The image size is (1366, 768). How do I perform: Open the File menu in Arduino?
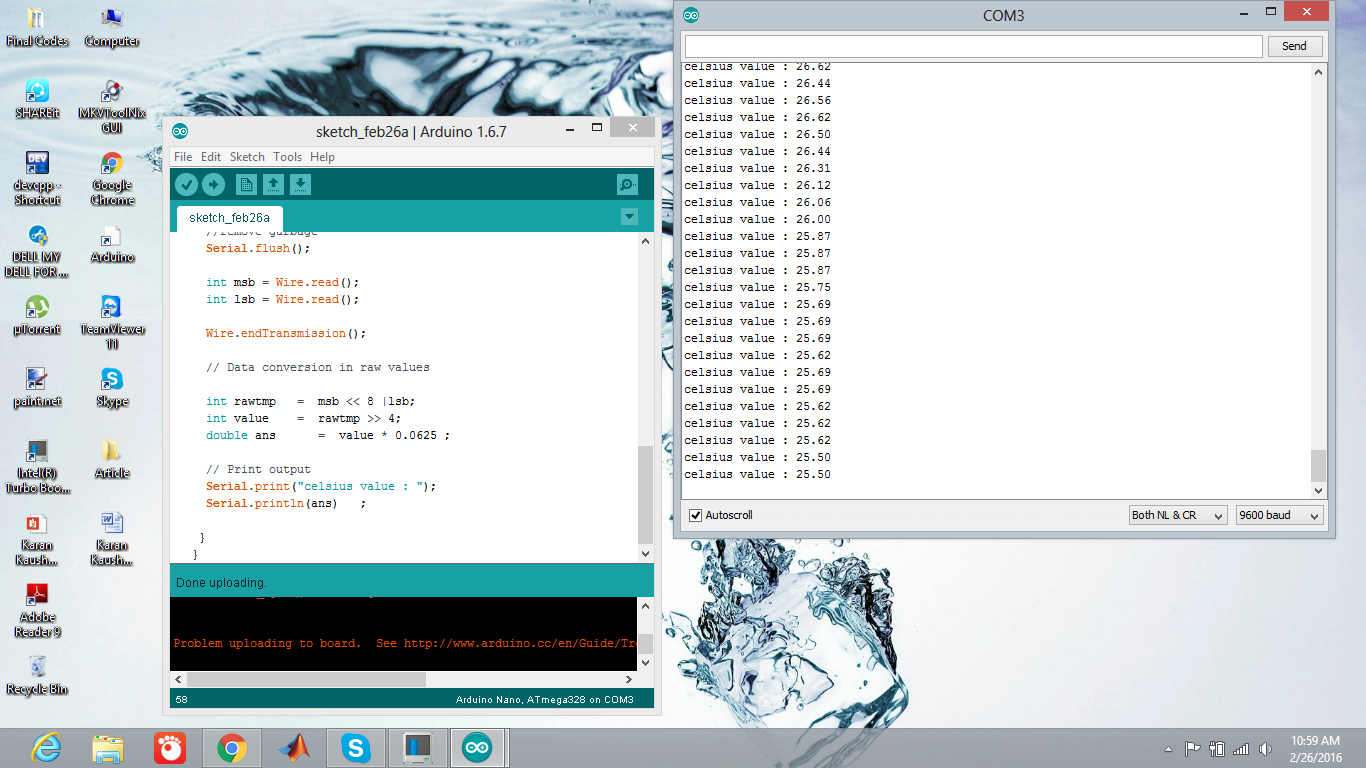coord(183,157)
